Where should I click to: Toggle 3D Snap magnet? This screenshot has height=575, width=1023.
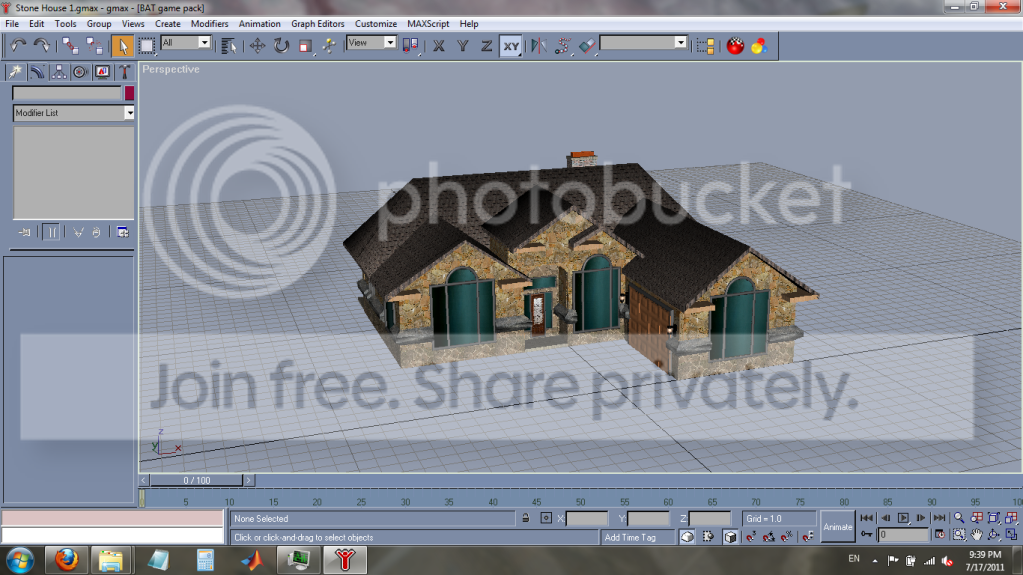click(751, 536)
